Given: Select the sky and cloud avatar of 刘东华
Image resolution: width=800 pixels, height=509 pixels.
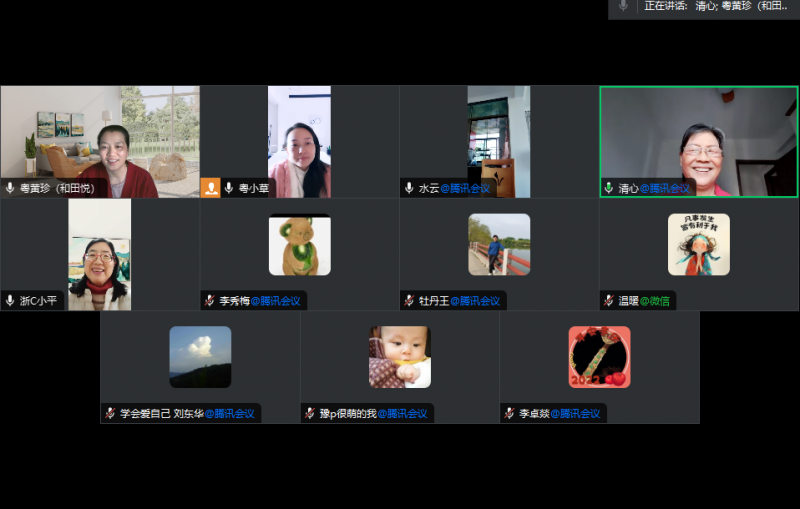Looking at the screenshot, I should tap(200, 357).
